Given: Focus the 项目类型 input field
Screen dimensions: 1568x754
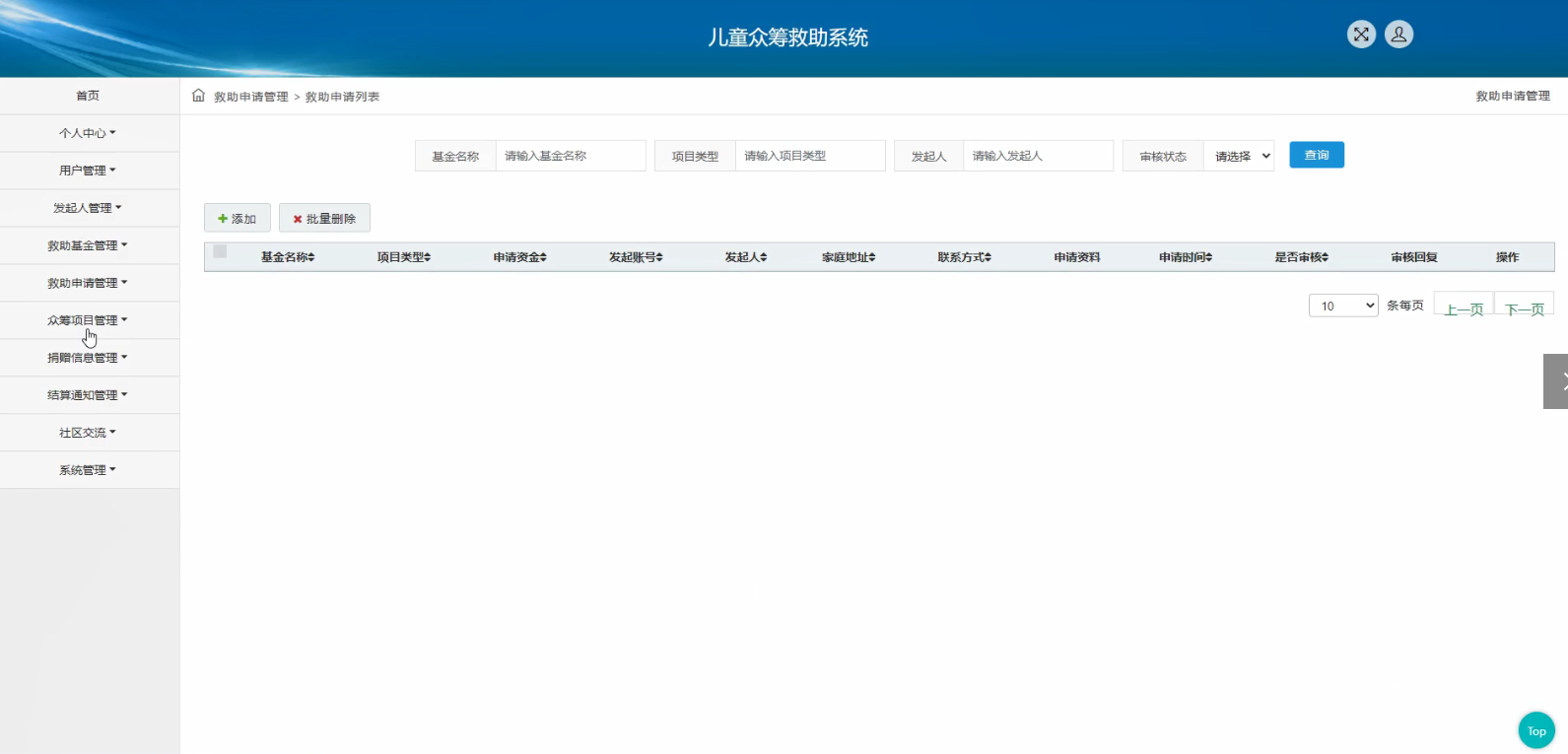Looking at the screenshot, I should point(810,156).
